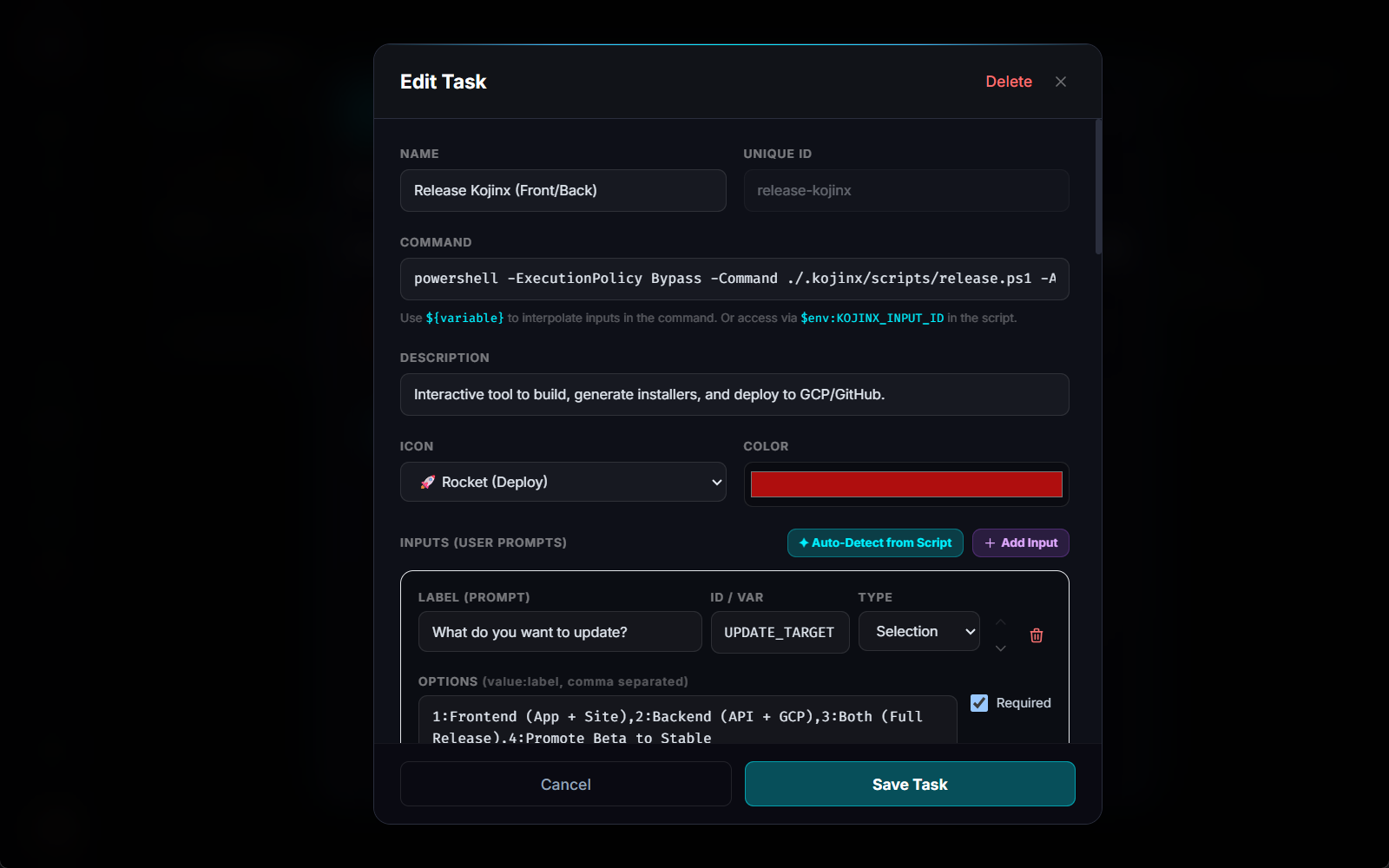Viewport: 1389px width, 868px height.
Task: Click the options text area with Frontend/Backend values
Action: [x=688, y=720]
